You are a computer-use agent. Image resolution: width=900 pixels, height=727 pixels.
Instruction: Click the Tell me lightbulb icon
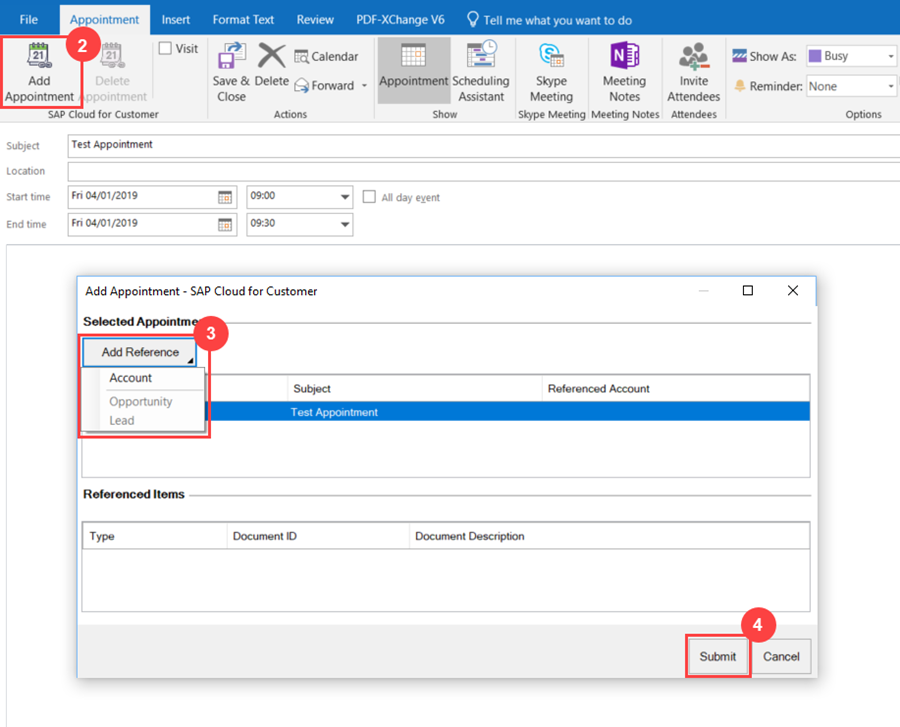[472, 20]
